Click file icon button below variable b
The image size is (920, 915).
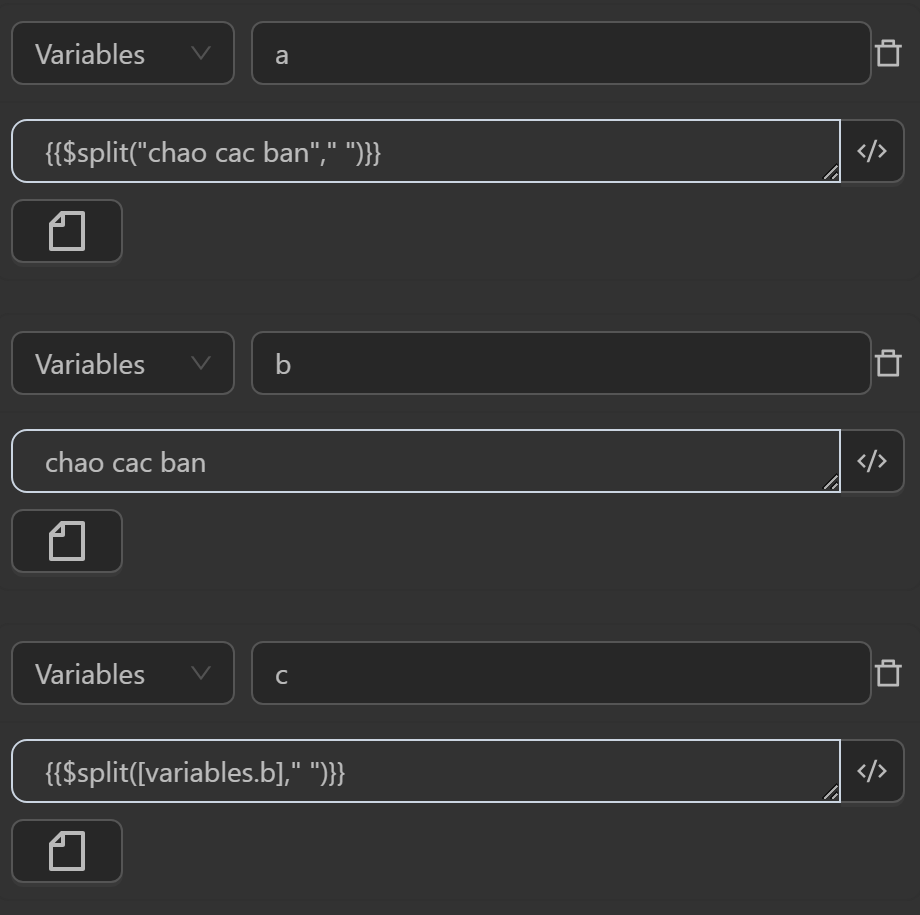(x=67, y=541)
